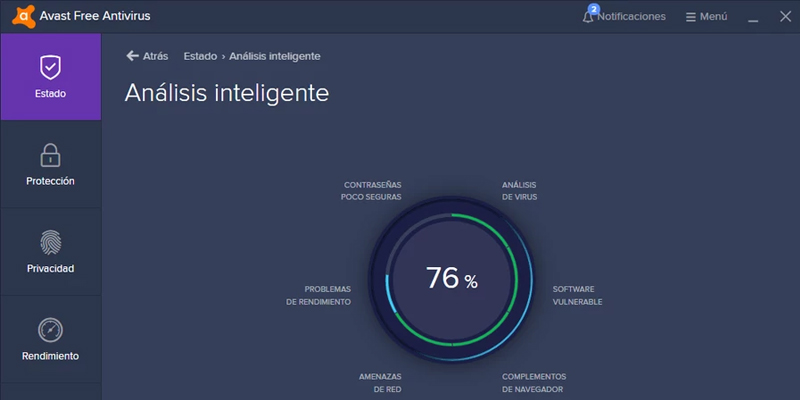Click the Notificaciones label
This screenshot has height=400, width=800.
632,17
